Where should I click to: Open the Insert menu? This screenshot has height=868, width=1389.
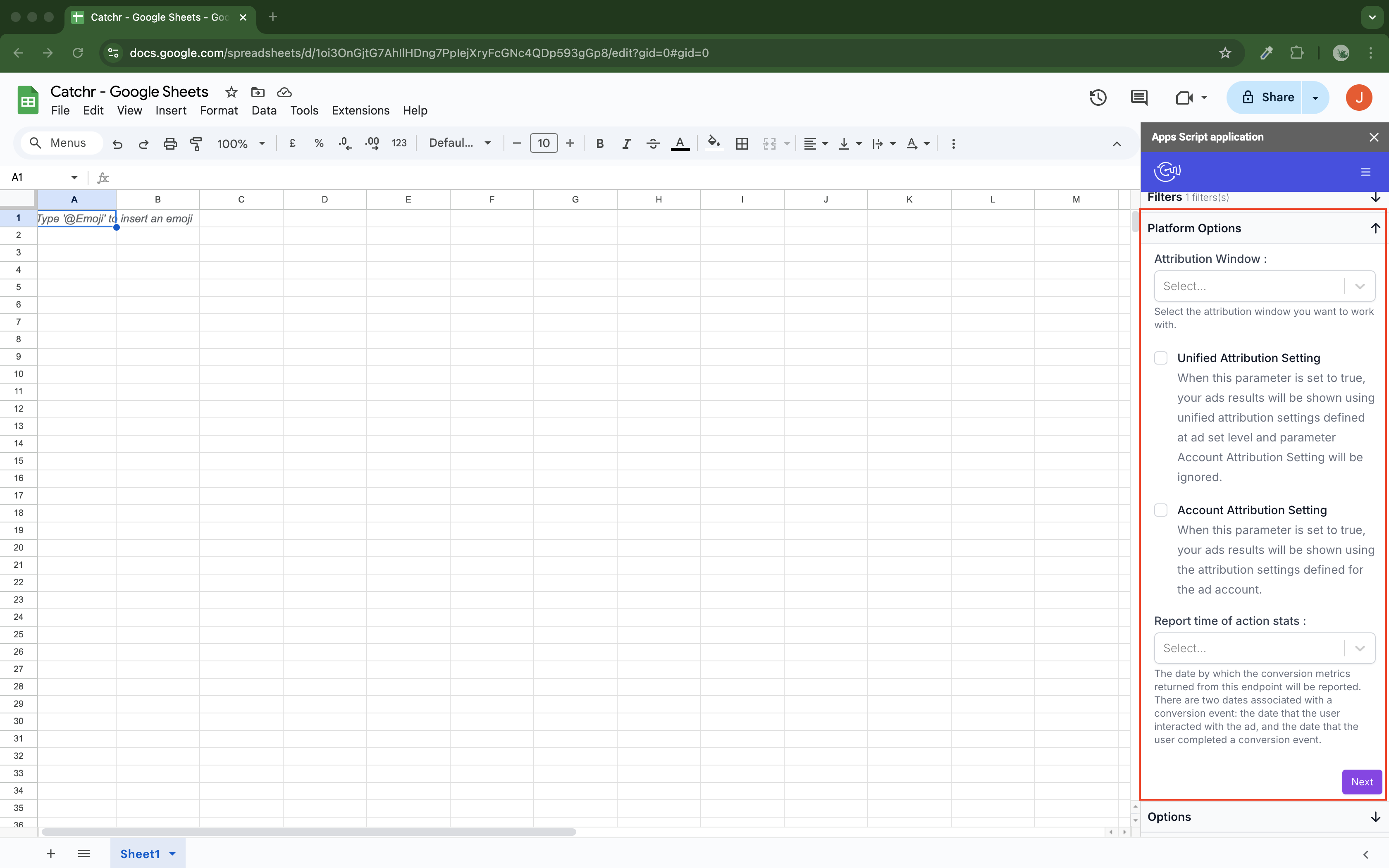point(170,110)
